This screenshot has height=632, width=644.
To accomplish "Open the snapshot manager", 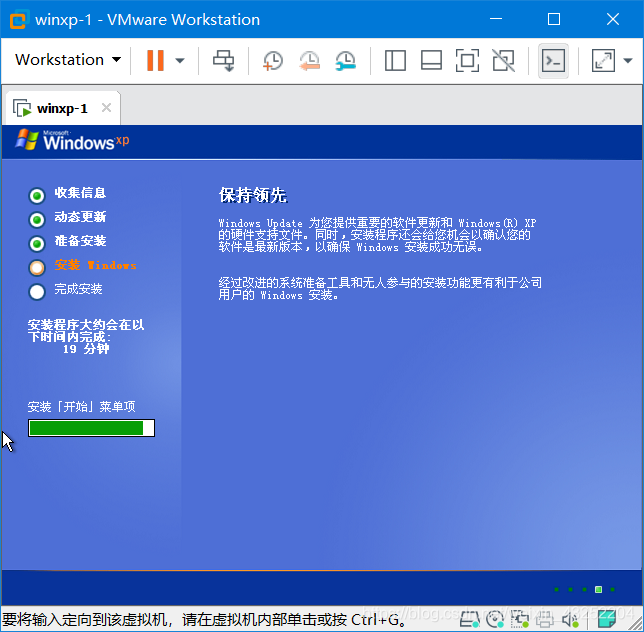I will click(x=345, y=61).
